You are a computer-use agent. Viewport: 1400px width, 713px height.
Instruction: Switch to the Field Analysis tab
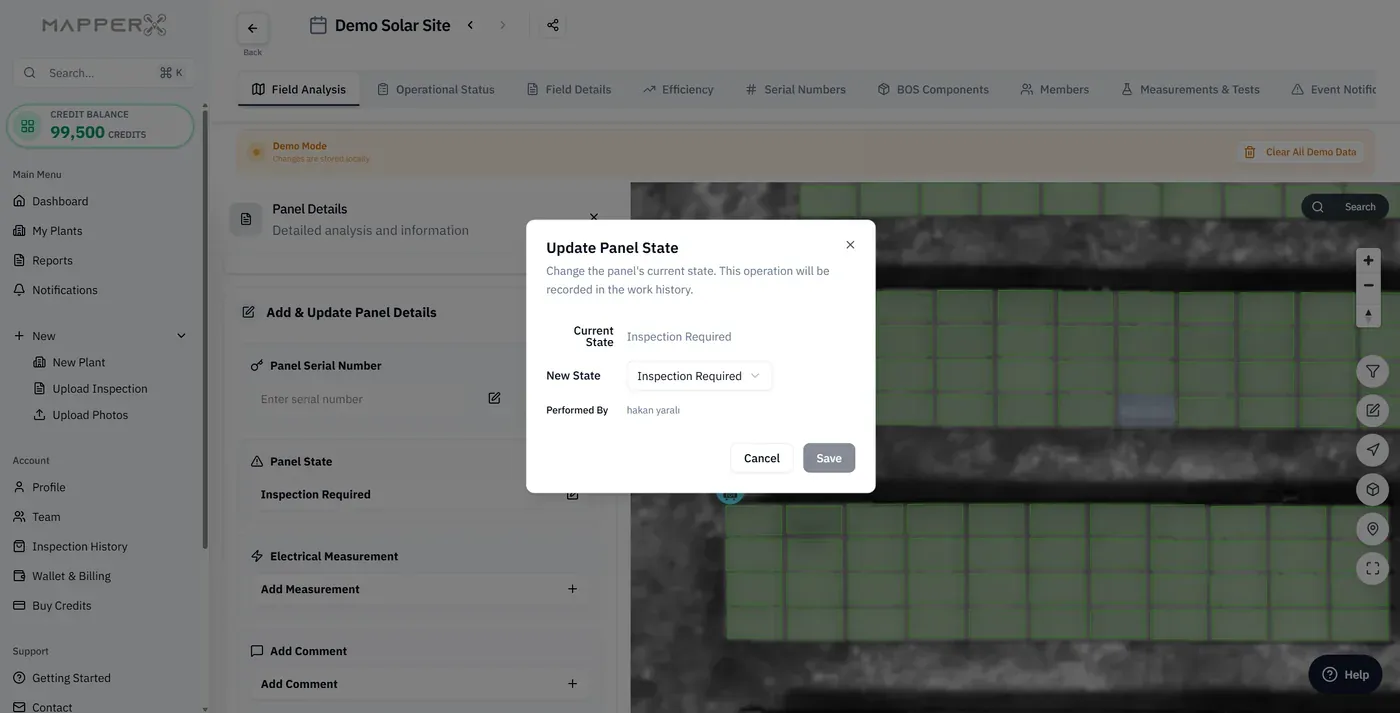[299, 89]
